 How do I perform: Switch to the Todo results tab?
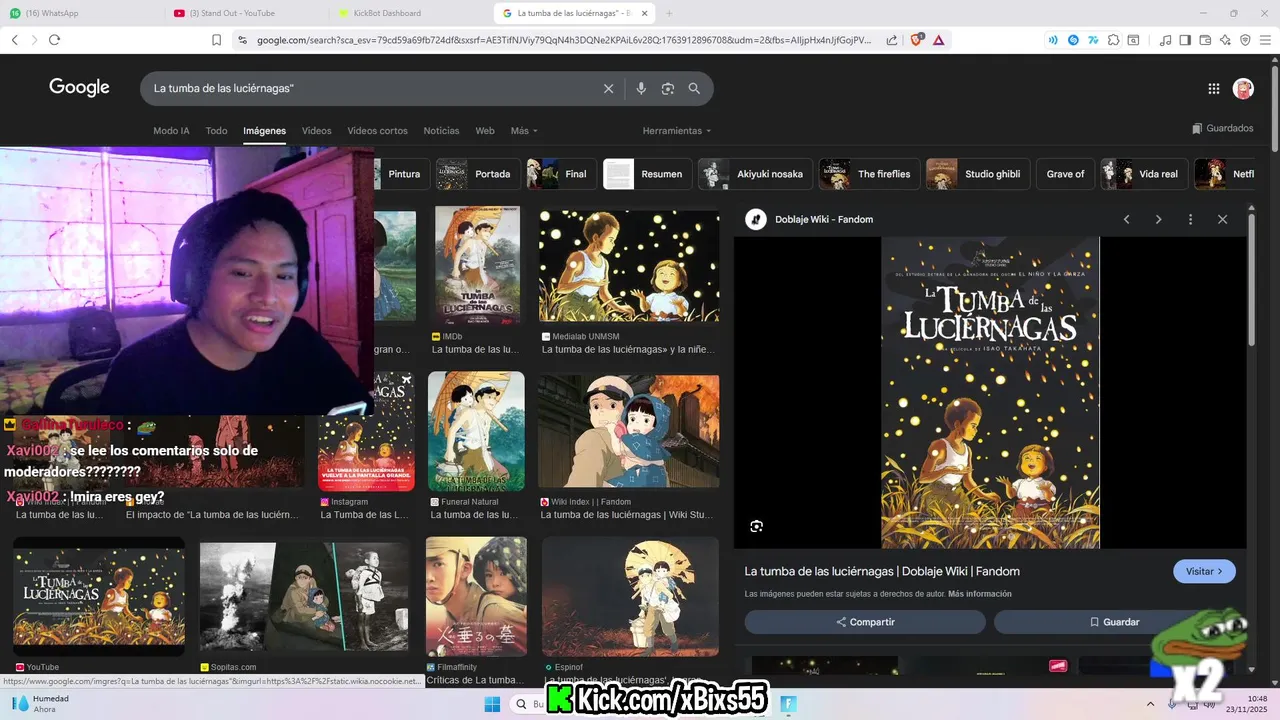point(216,131)
